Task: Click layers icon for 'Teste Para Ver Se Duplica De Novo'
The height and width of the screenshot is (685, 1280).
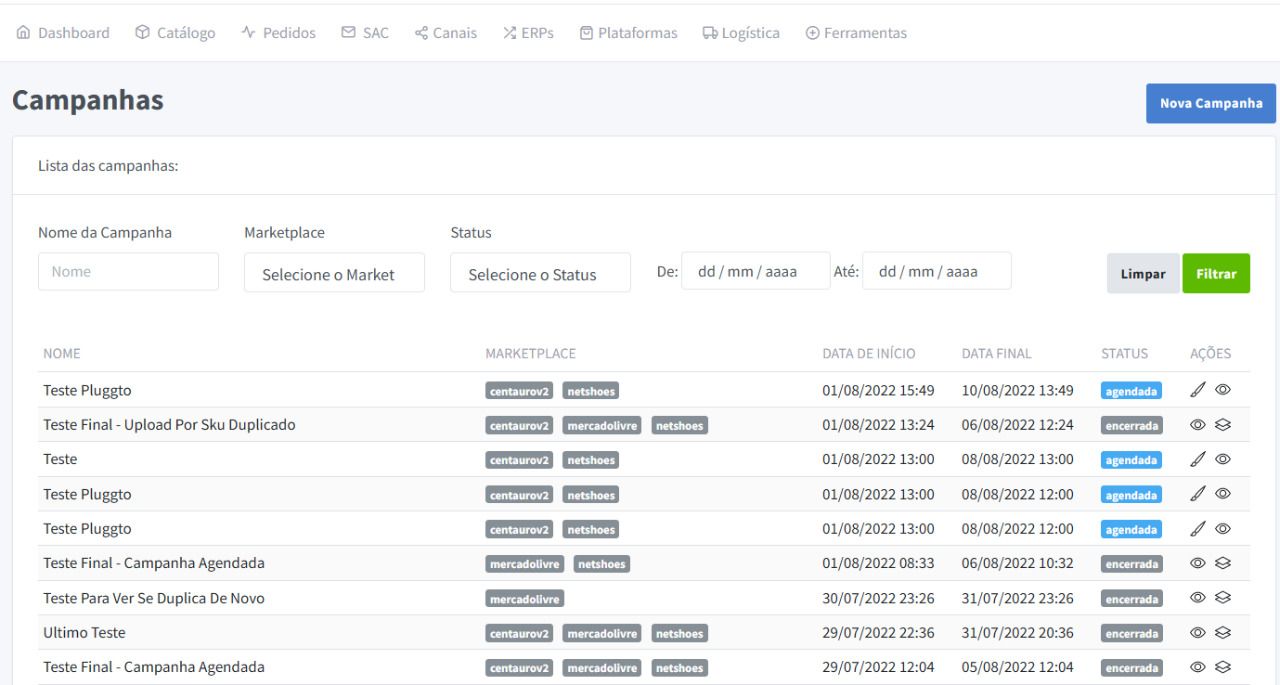Action: click(x=1222, y=598)
